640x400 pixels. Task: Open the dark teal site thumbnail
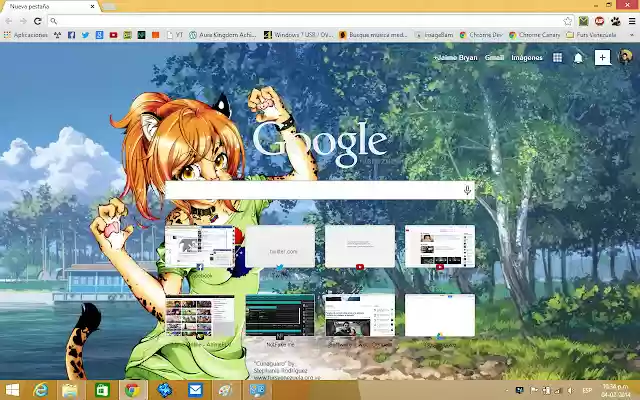(x=280, y=316)
